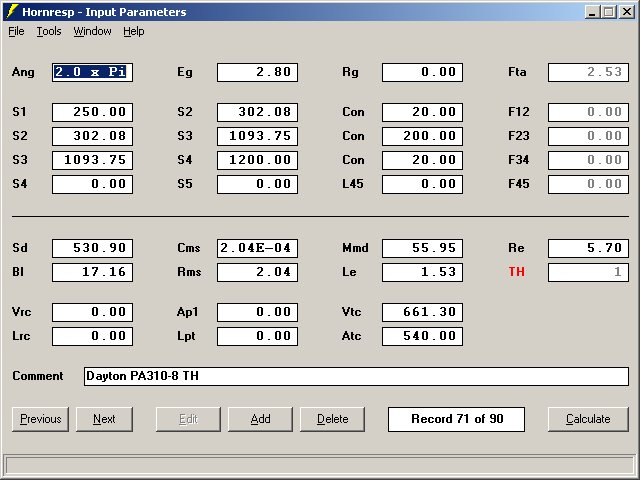Image resolution: width=640 pixels, height=480 pixels.
Task: Click the Bl field with 17.16
Action: [92, 272]
